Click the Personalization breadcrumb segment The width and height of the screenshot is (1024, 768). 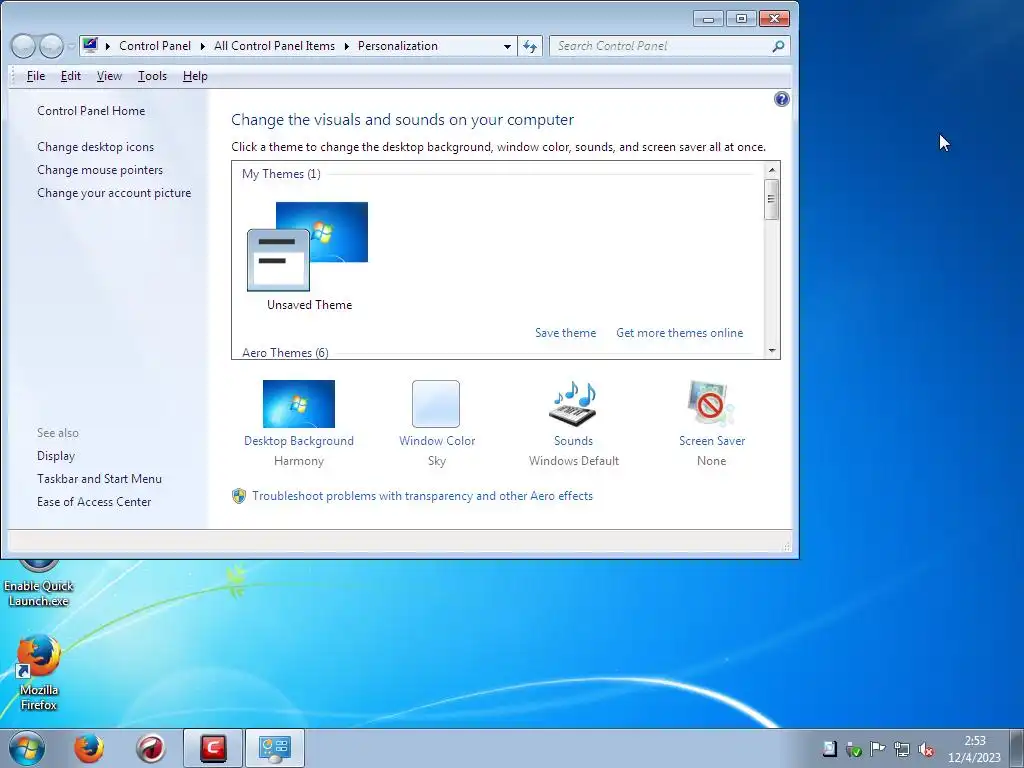(x=398, y=46)
